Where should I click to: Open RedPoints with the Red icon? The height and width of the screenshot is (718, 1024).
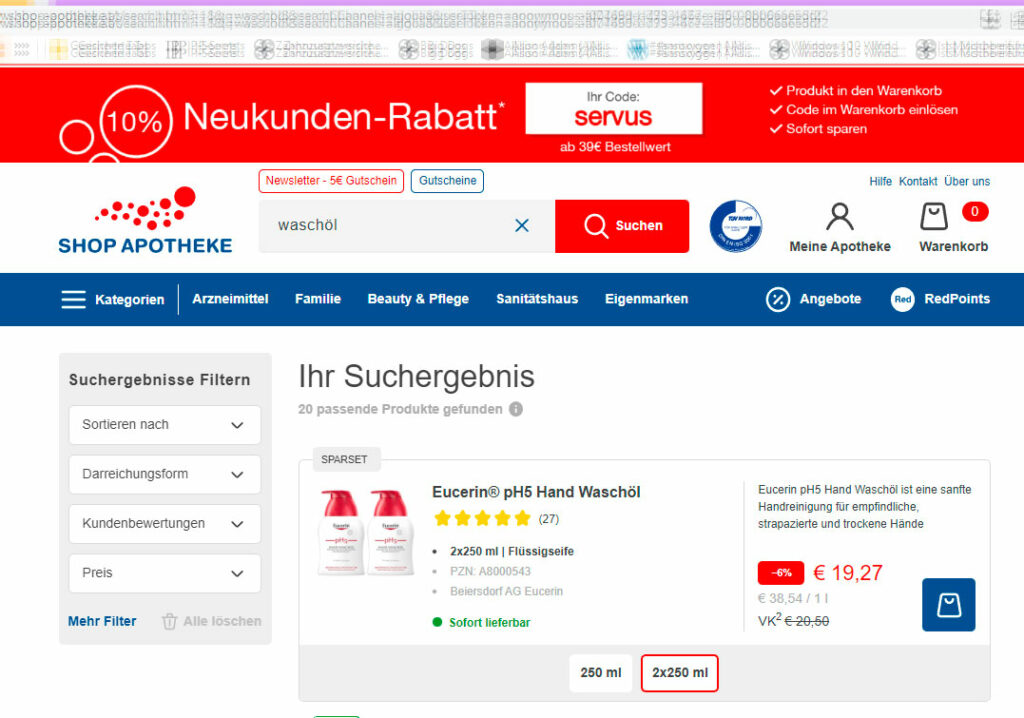[940, 299]
